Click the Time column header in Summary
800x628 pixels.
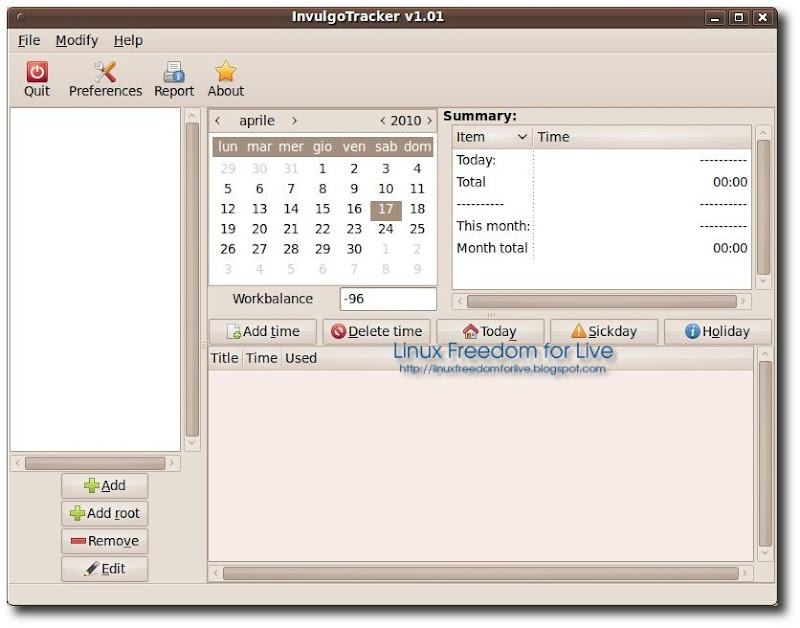642,137
